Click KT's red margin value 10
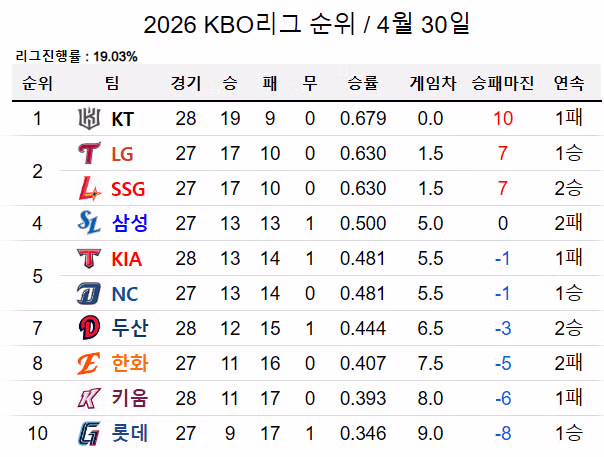 (503, 119)
